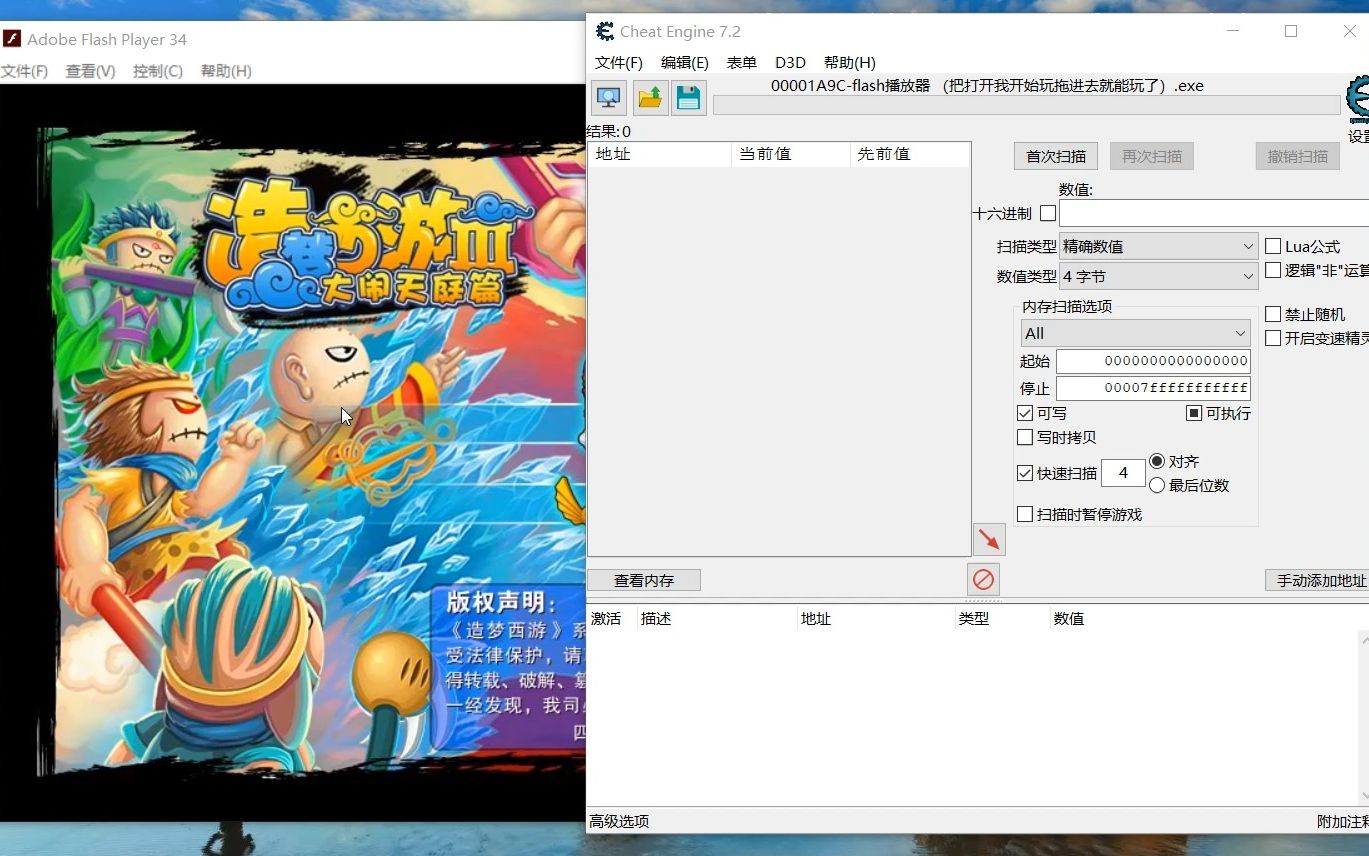Open Cheat Engine 文件(F) menu
Viewport: 1369px width, 856px height.
pyautogui.click(x=619, y=62)
